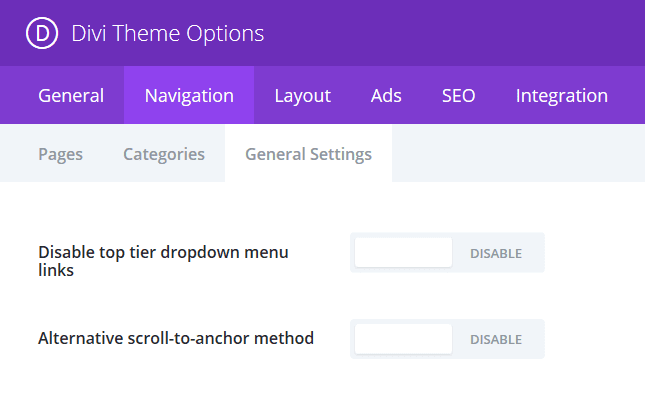The height and width of the screenshot is (397, 645).
Task: Click the Divi Theme Options title
Action: 167,33
